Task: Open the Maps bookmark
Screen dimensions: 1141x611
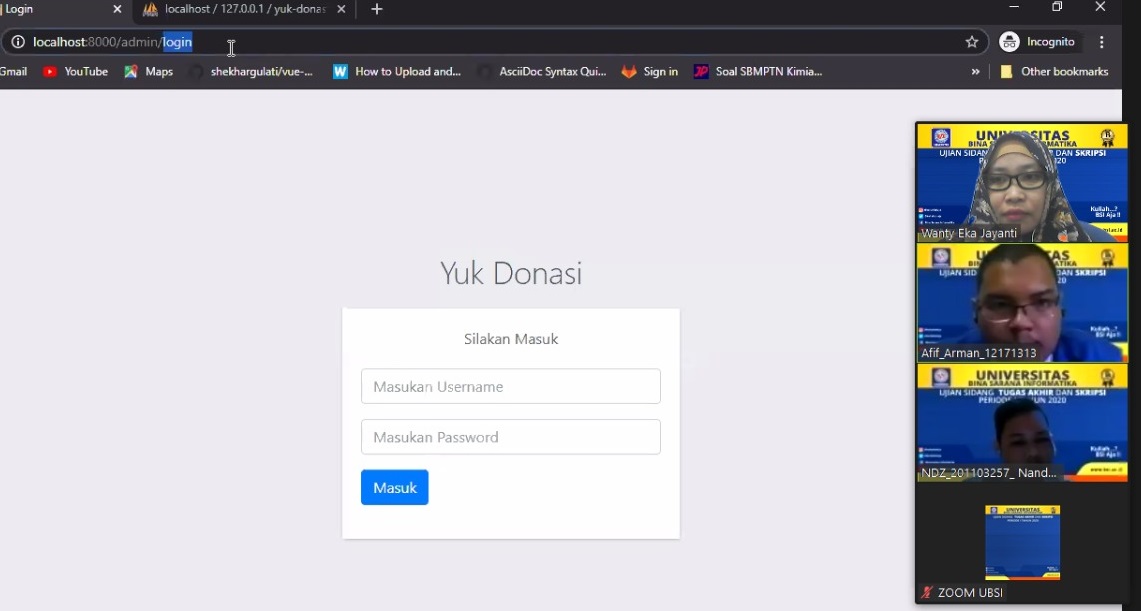Action: (x=149, y=71)
